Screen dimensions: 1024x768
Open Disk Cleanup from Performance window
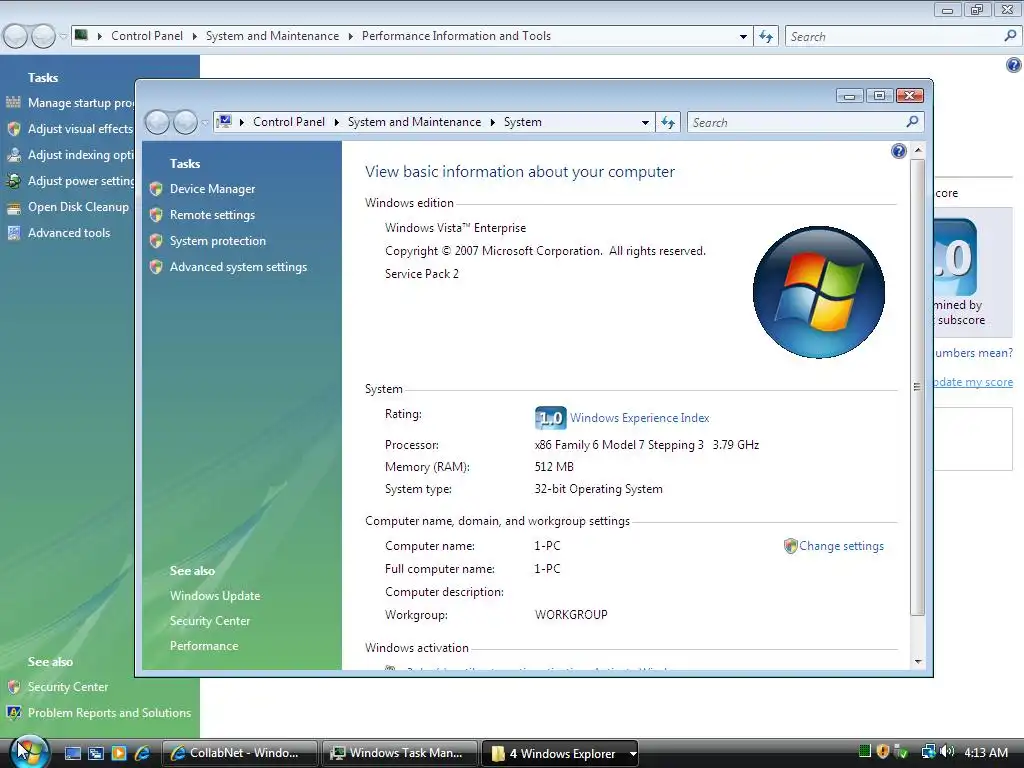pos(78,207)
